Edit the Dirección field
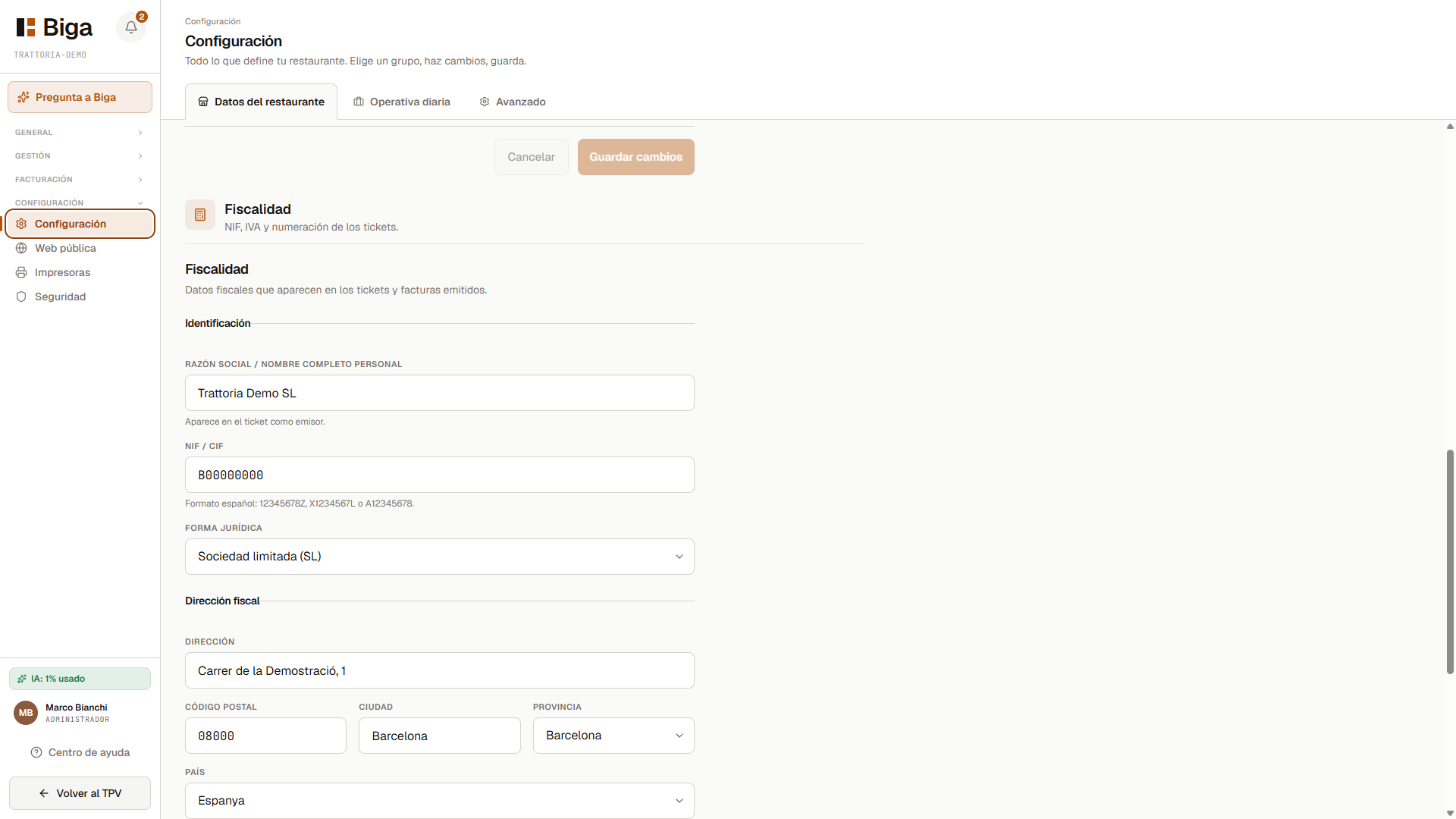The width and height of the screenshot is (1456, 819). point(440,670)
